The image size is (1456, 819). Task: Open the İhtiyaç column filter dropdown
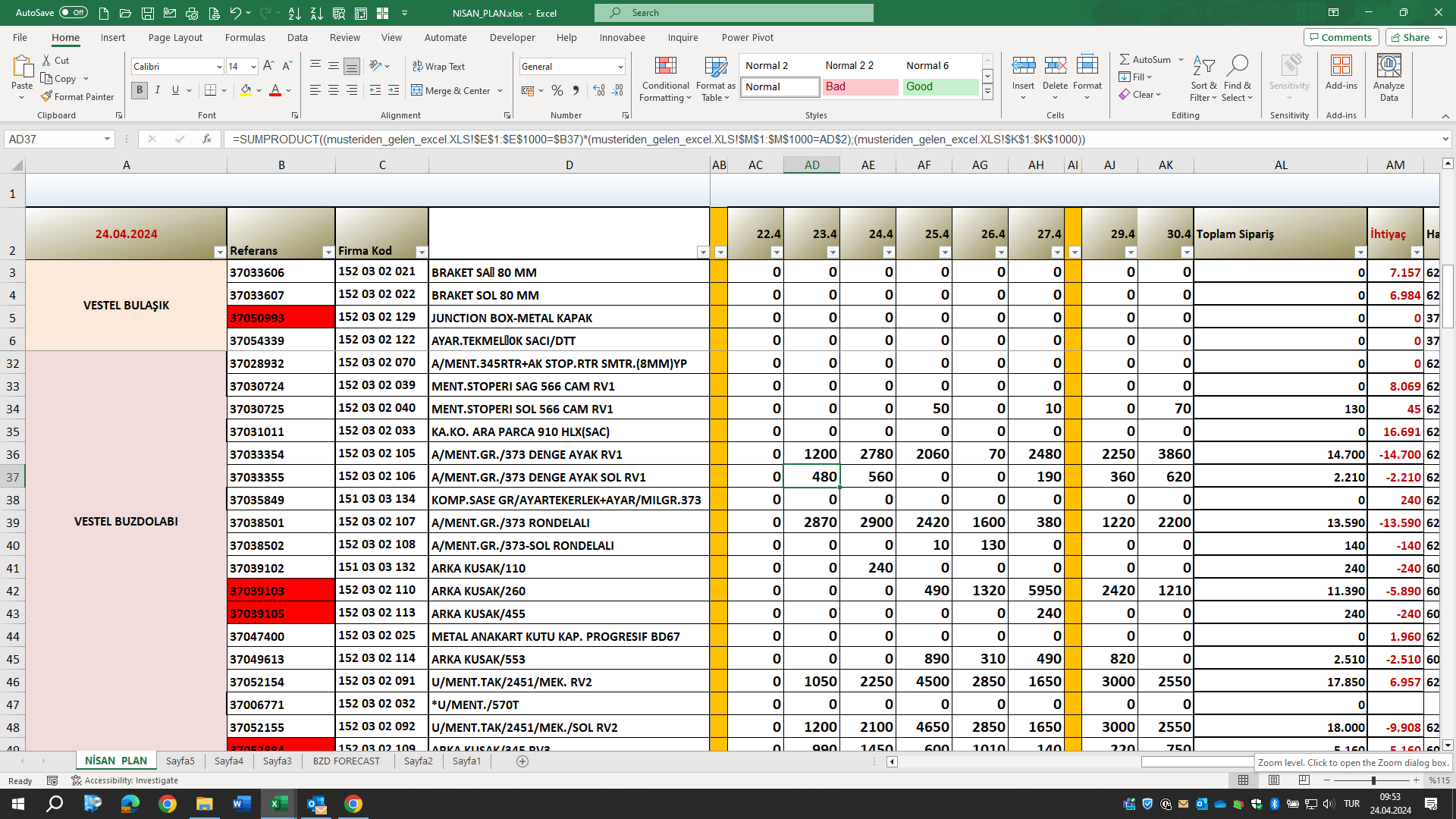(1417, 252)
